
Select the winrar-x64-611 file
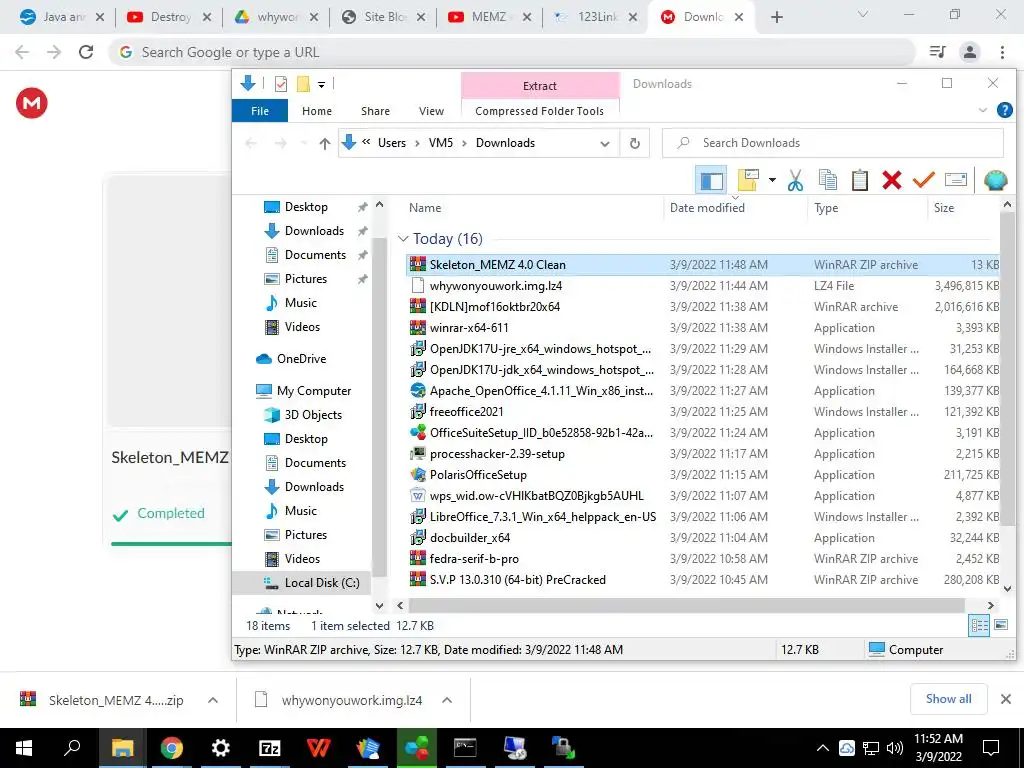click(x=469, y=328)
